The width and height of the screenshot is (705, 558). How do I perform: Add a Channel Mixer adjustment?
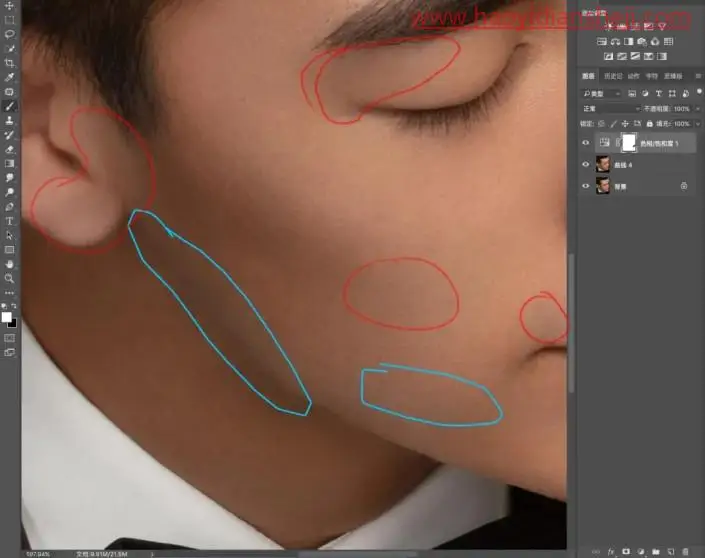655,42
